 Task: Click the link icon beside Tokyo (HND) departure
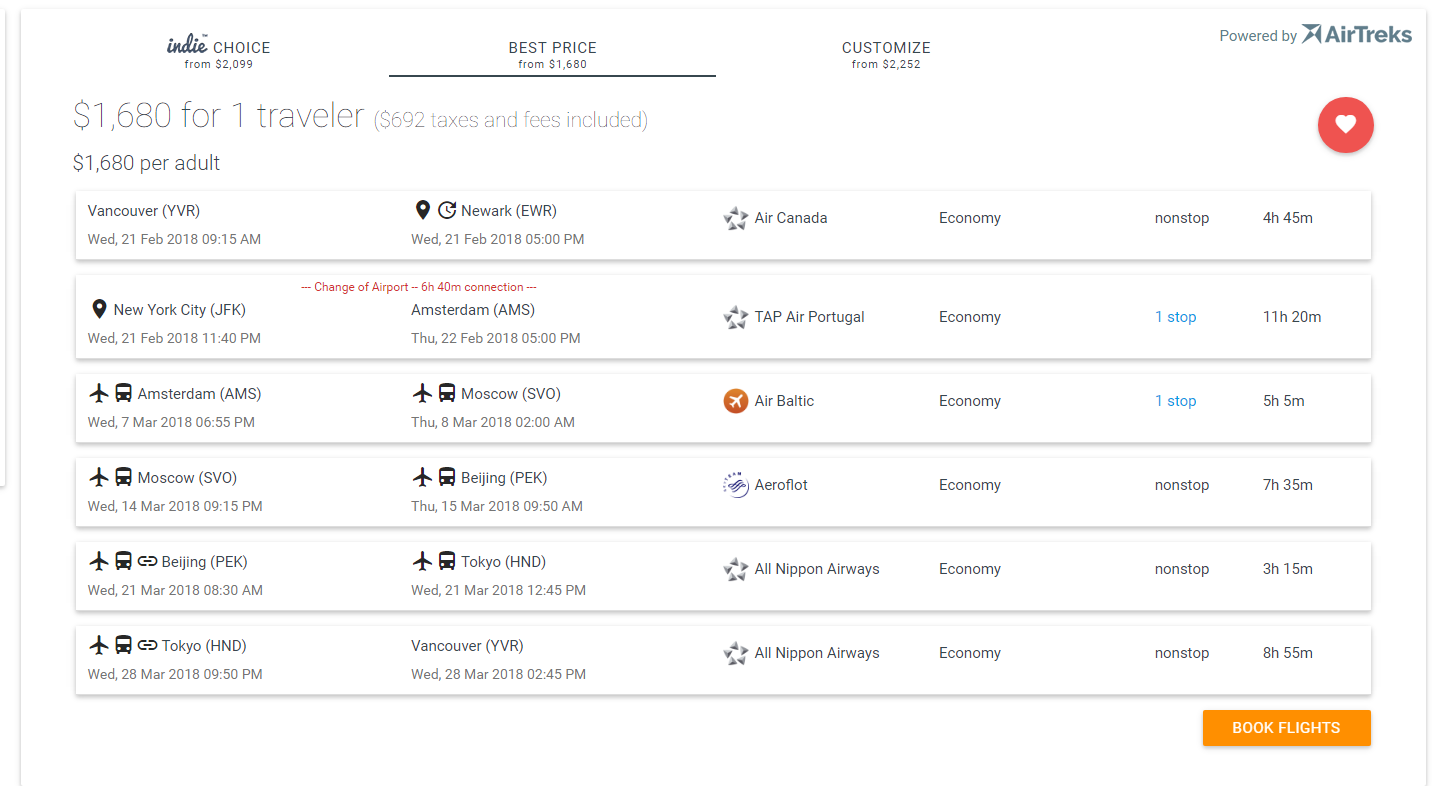148,645
